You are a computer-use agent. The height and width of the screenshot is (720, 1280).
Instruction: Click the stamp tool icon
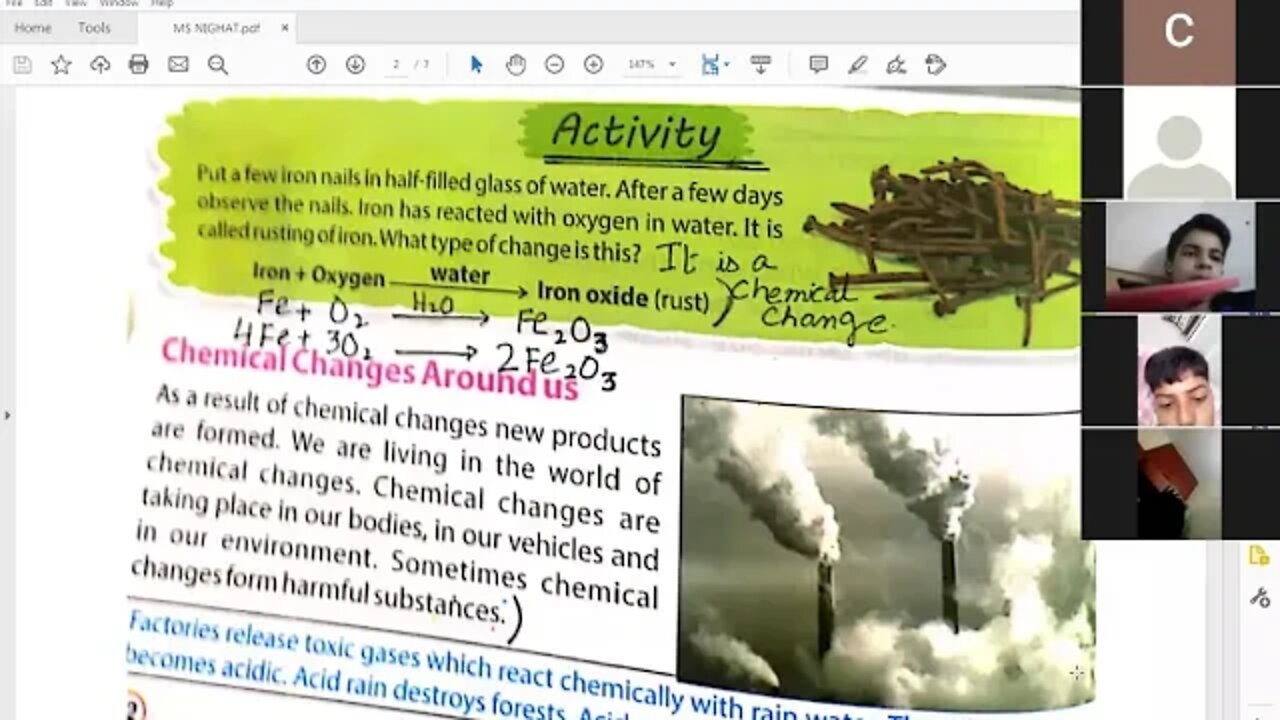935,65
